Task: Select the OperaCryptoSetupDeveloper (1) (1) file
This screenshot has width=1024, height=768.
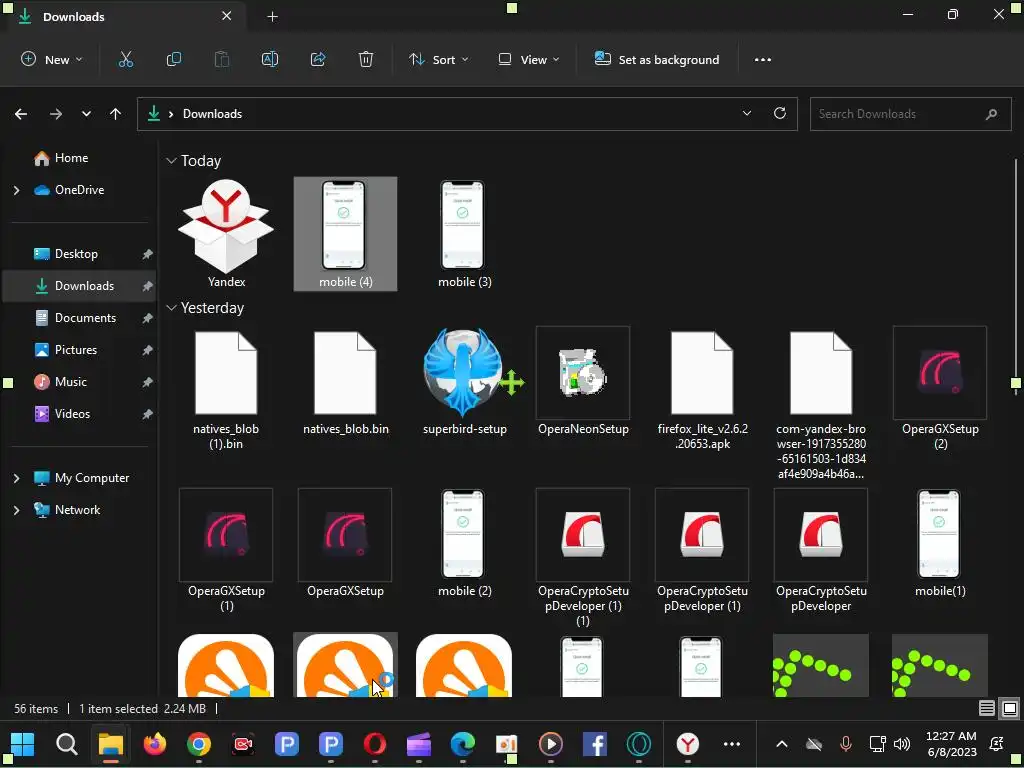Action: [x=583, y=558]
